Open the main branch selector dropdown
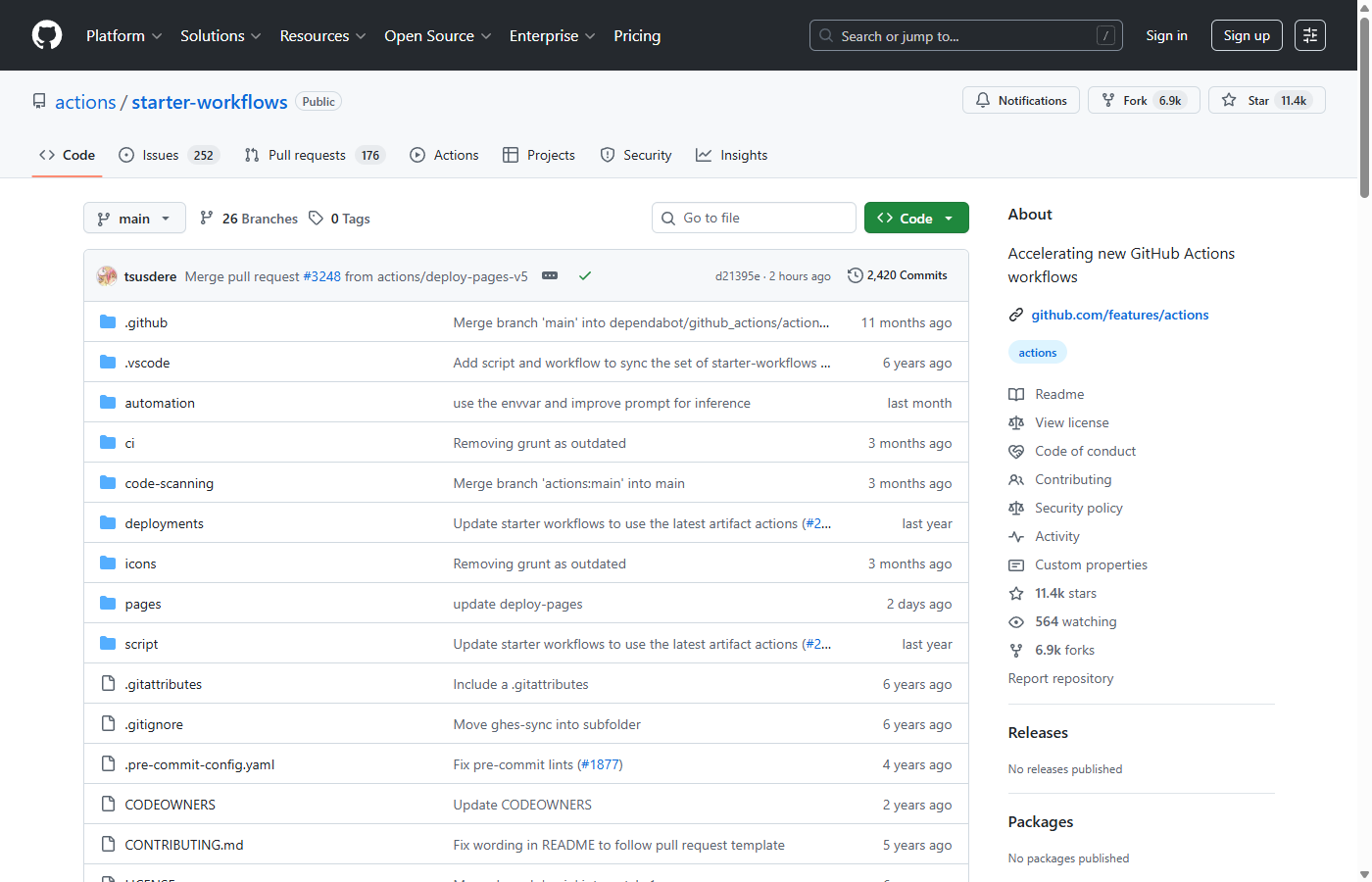Screen dimensions: 1372x882 [x=134, y=218]
